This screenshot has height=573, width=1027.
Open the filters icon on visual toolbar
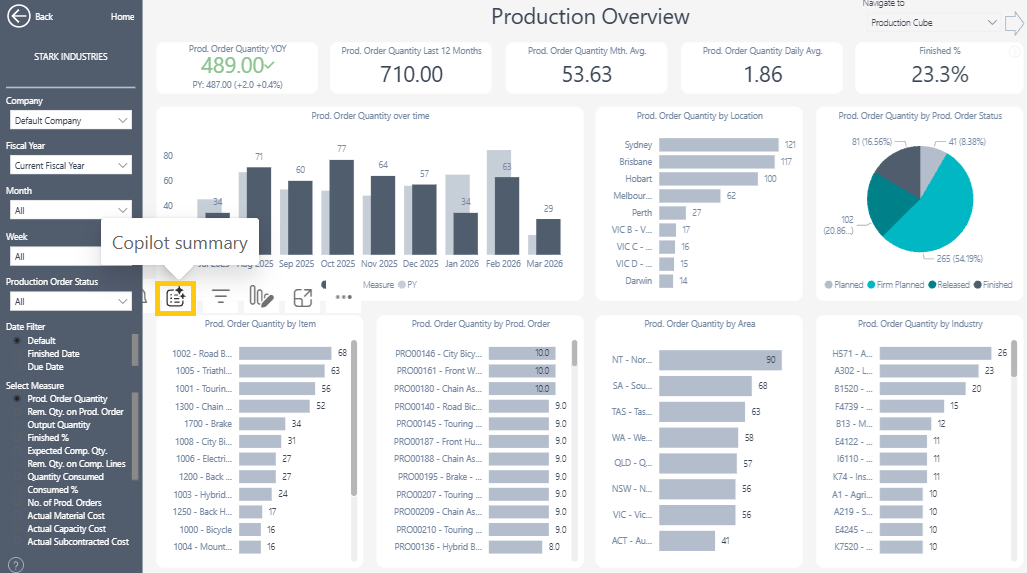(x=220, y=297)
